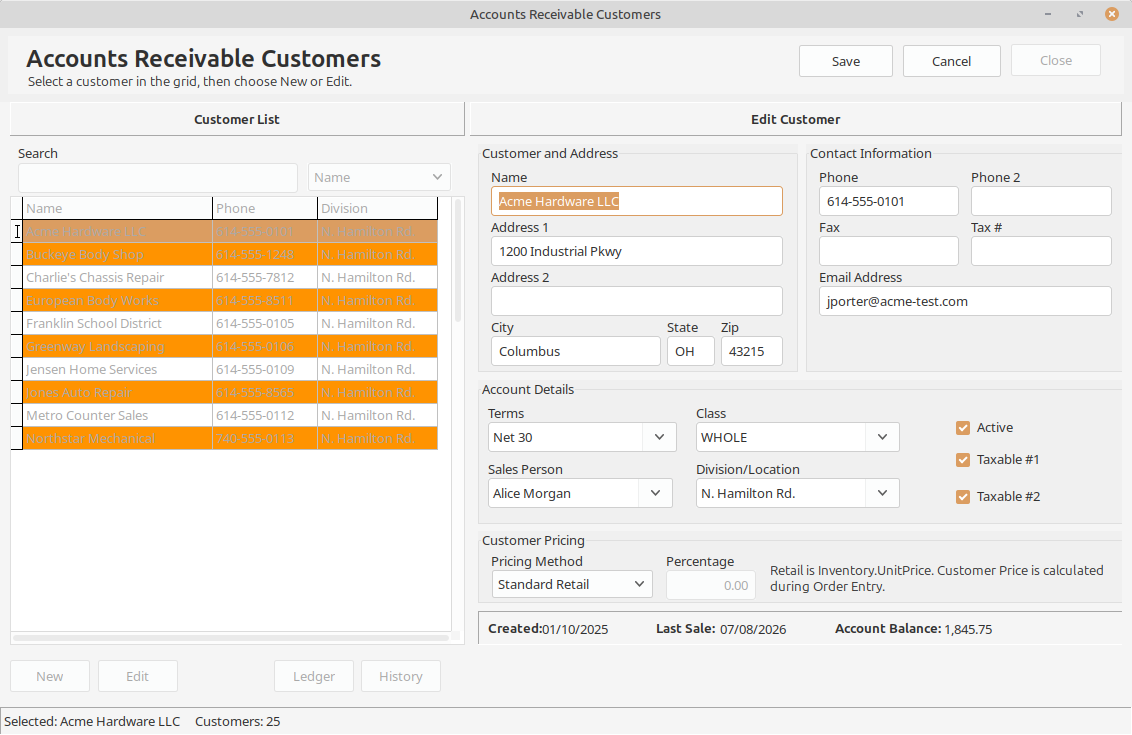Maximize the Accounts Receivable Customers window

1080,14
